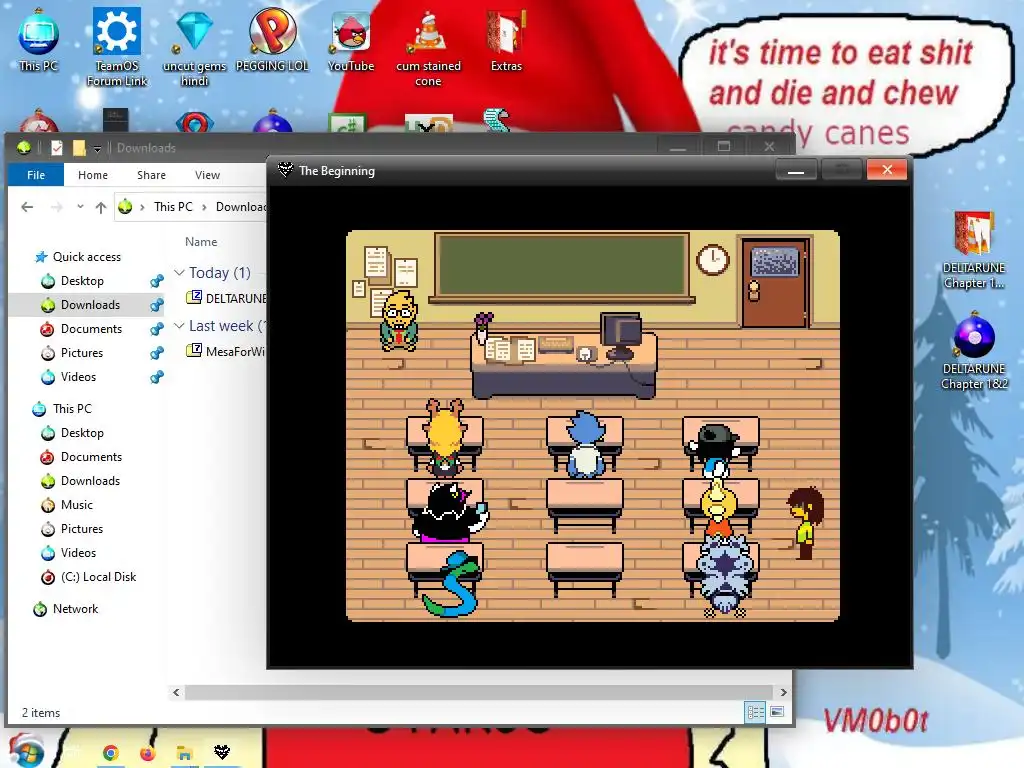Select Downloads under This PC
1024x768 pixels.
pos(90,481)
